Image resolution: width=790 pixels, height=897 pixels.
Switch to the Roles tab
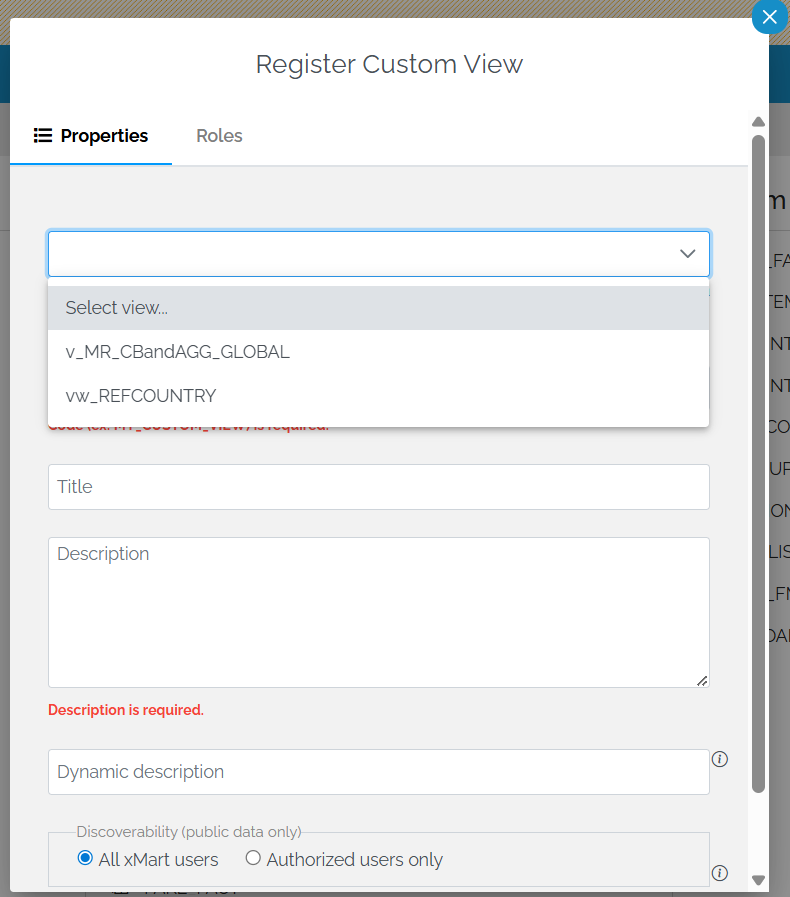pos(219,135)
